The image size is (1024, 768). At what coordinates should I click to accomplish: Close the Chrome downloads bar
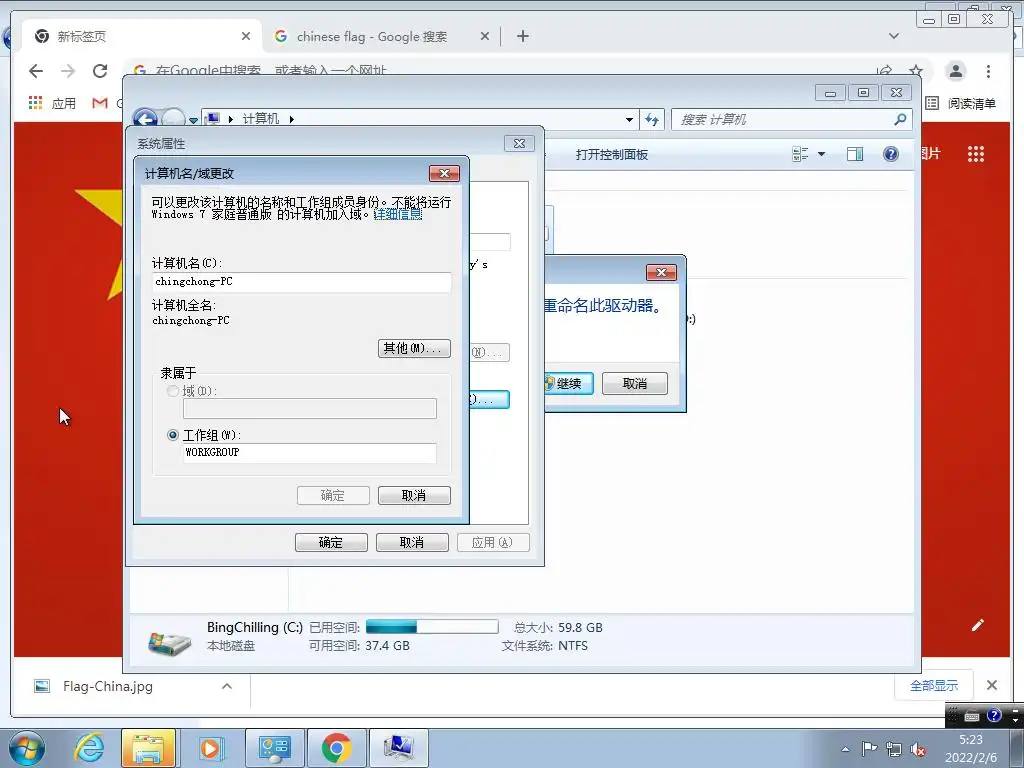(992, 685)
